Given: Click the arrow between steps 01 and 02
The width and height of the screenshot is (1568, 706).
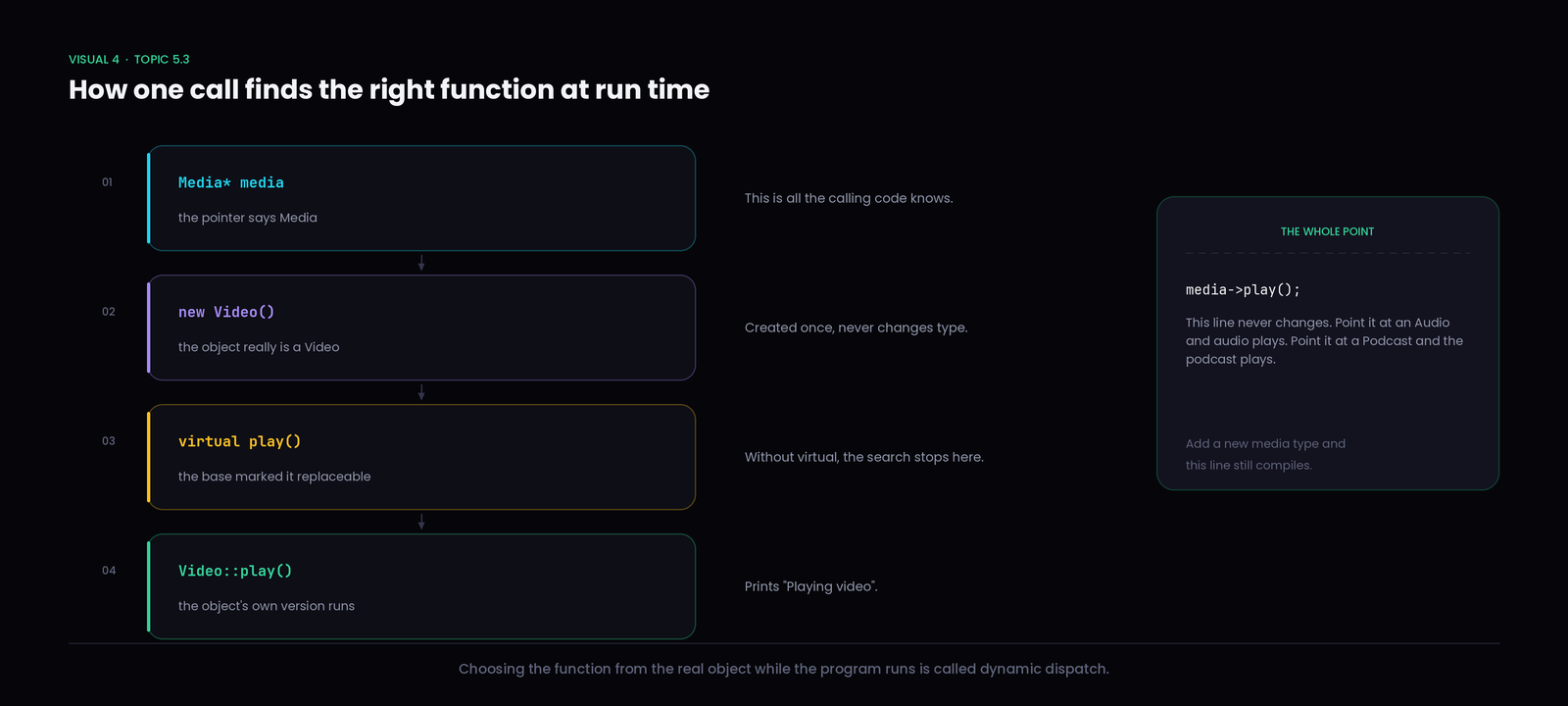Looking at the screenshot, I should [x=421, y=263].
